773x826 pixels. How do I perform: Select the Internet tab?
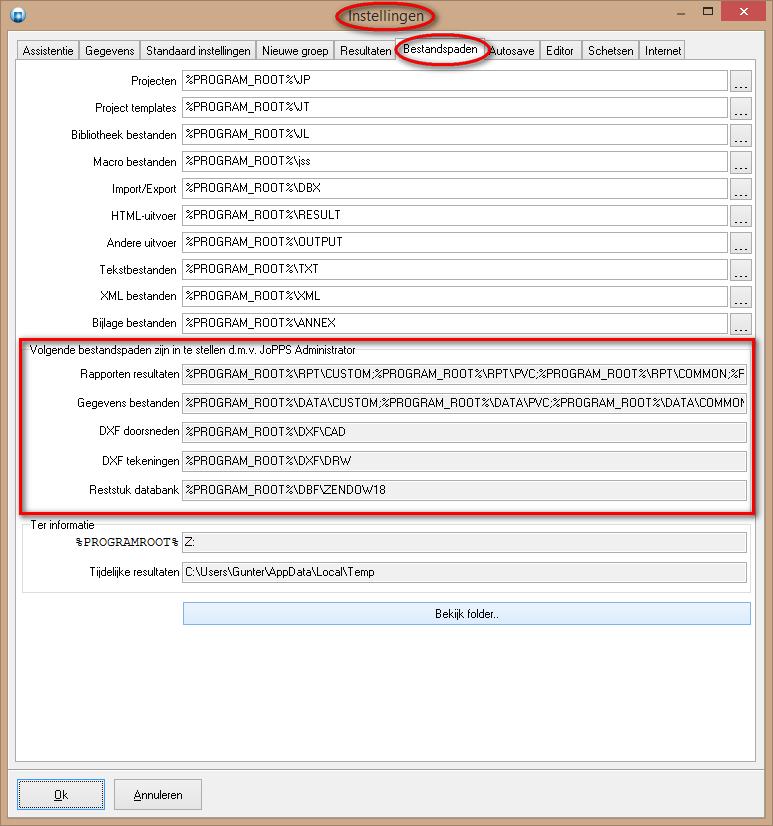point(662,51)
